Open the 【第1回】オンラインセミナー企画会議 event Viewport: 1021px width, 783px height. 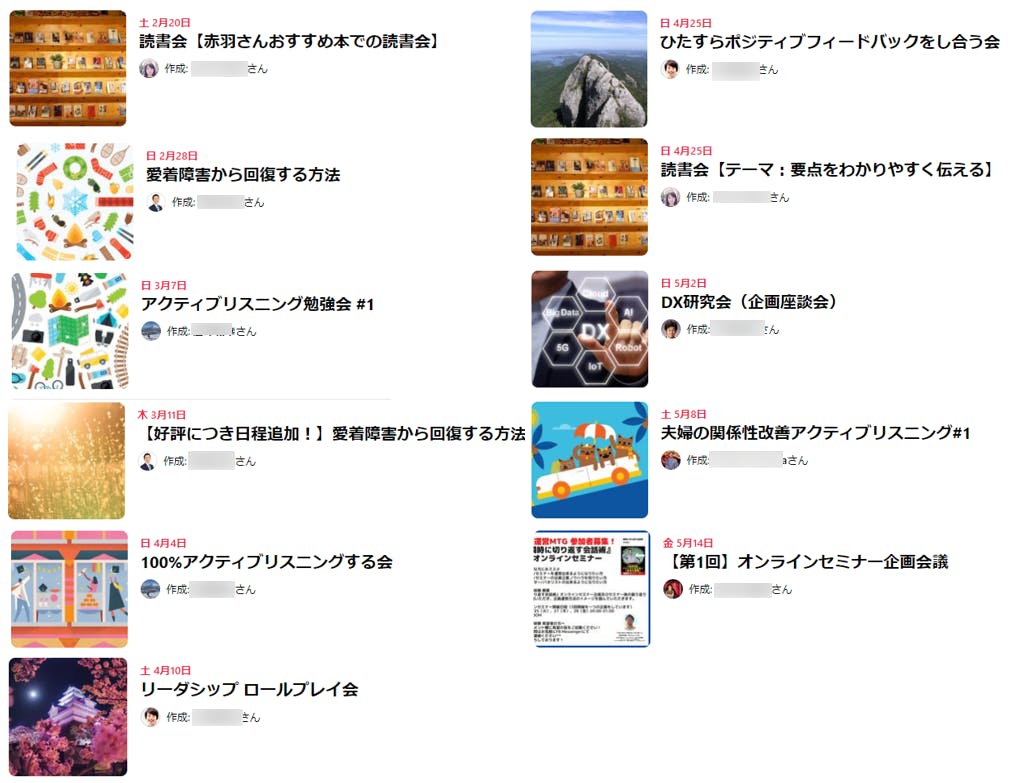point(805,562)
